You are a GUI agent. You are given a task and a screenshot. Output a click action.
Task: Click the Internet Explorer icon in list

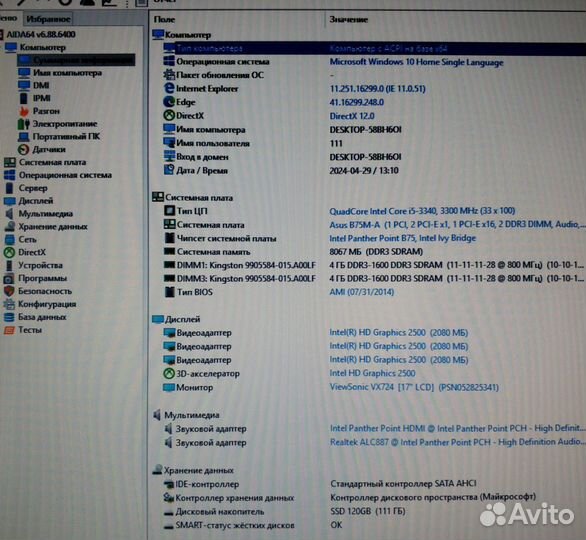coord(169,88)
